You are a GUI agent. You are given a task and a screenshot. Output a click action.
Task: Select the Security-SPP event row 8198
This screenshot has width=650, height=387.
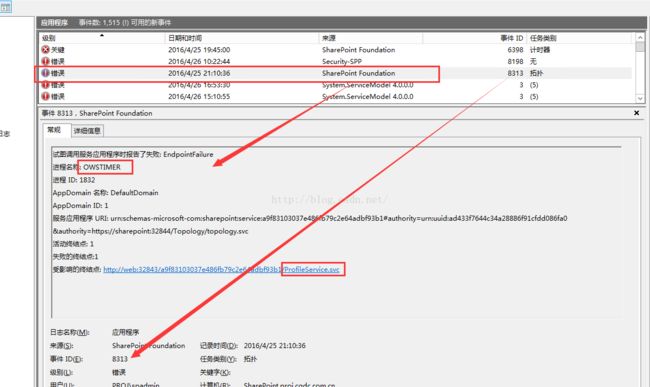pos(336,61)
